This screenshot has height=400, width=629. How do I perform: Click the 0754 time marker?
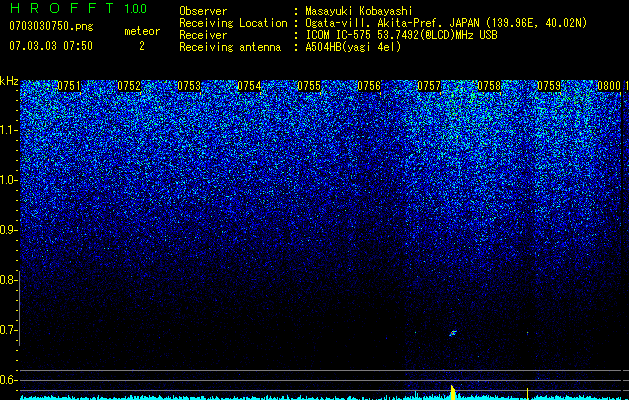pos(249,86)
